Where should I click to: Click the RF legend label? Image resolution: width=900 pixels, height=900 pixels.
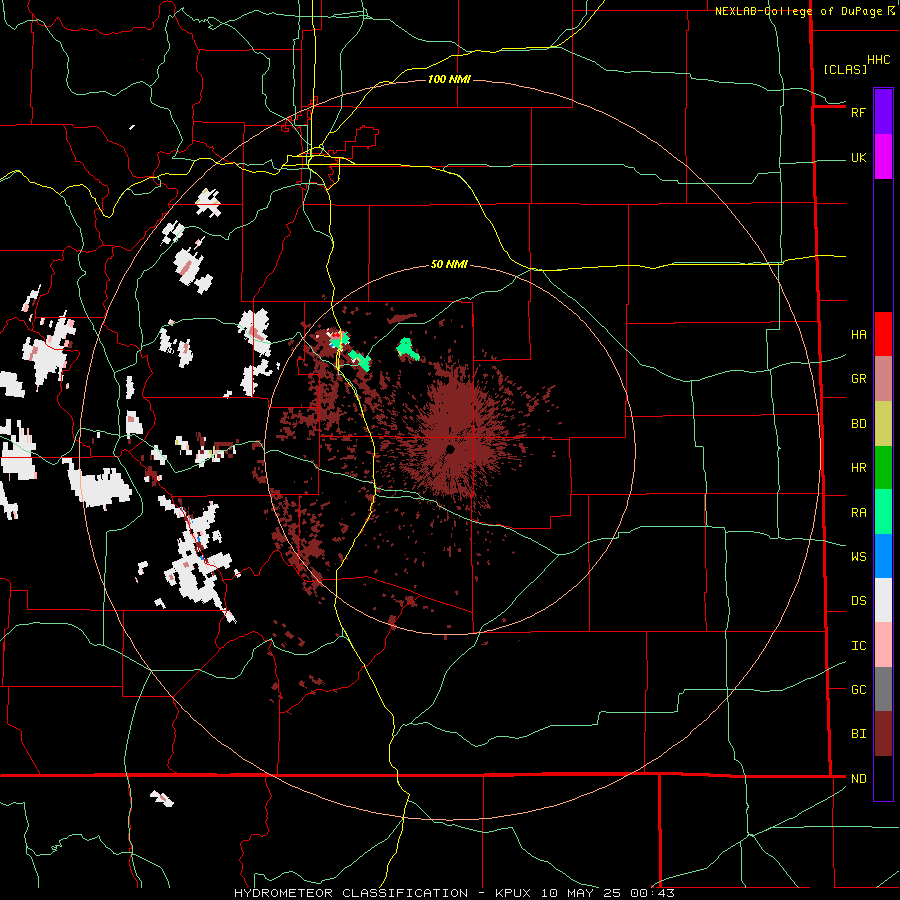[858, 112]
